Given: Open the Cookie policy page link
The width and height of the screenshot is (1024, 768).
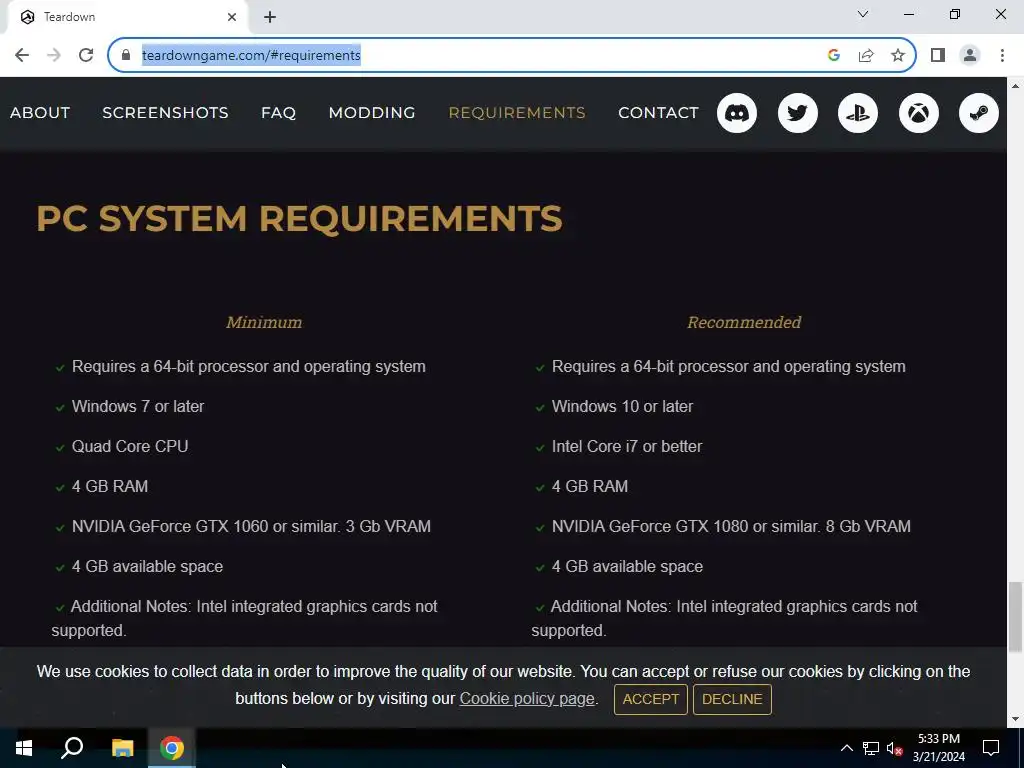Looking at the screenshot, I should coord(527,699).
